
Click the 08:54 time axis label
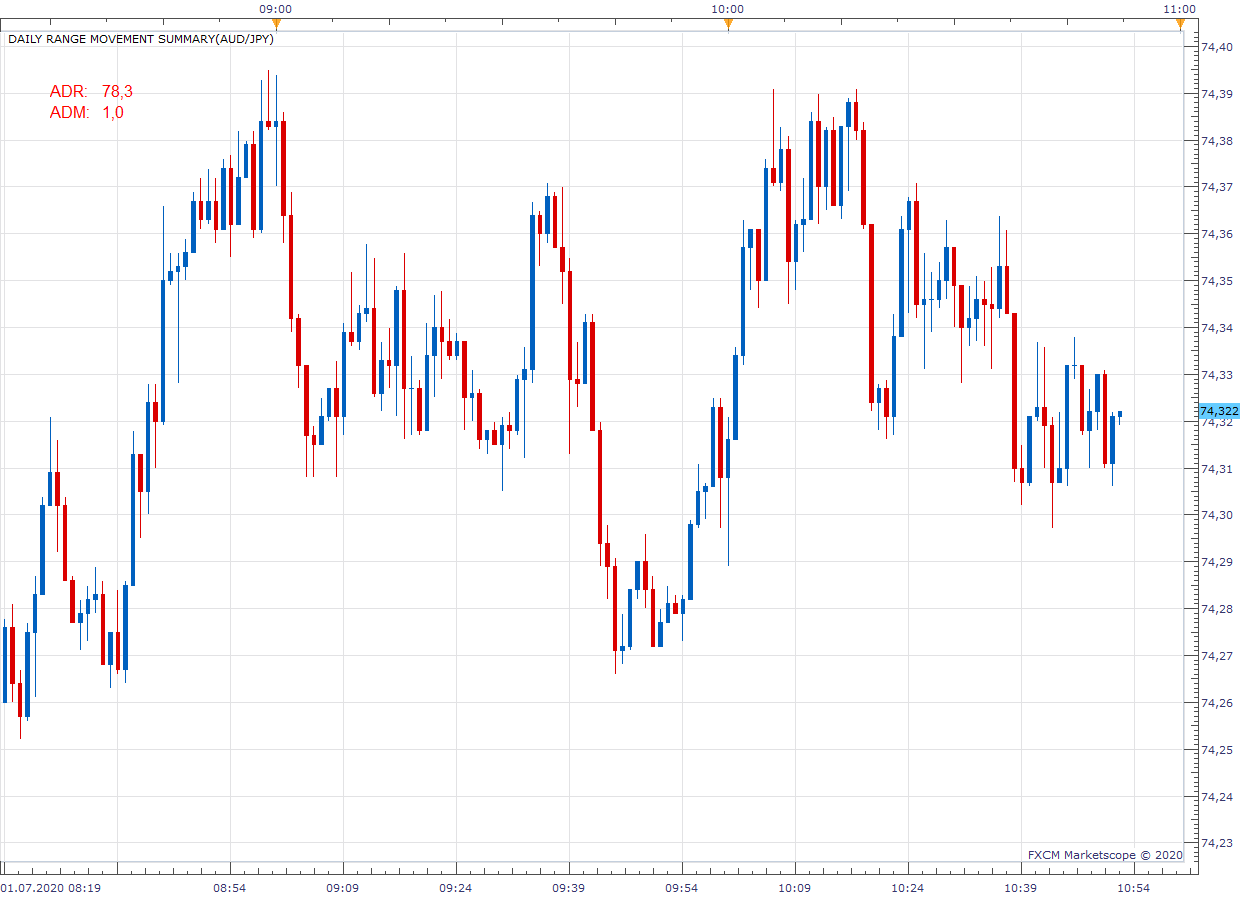[230, 887]
